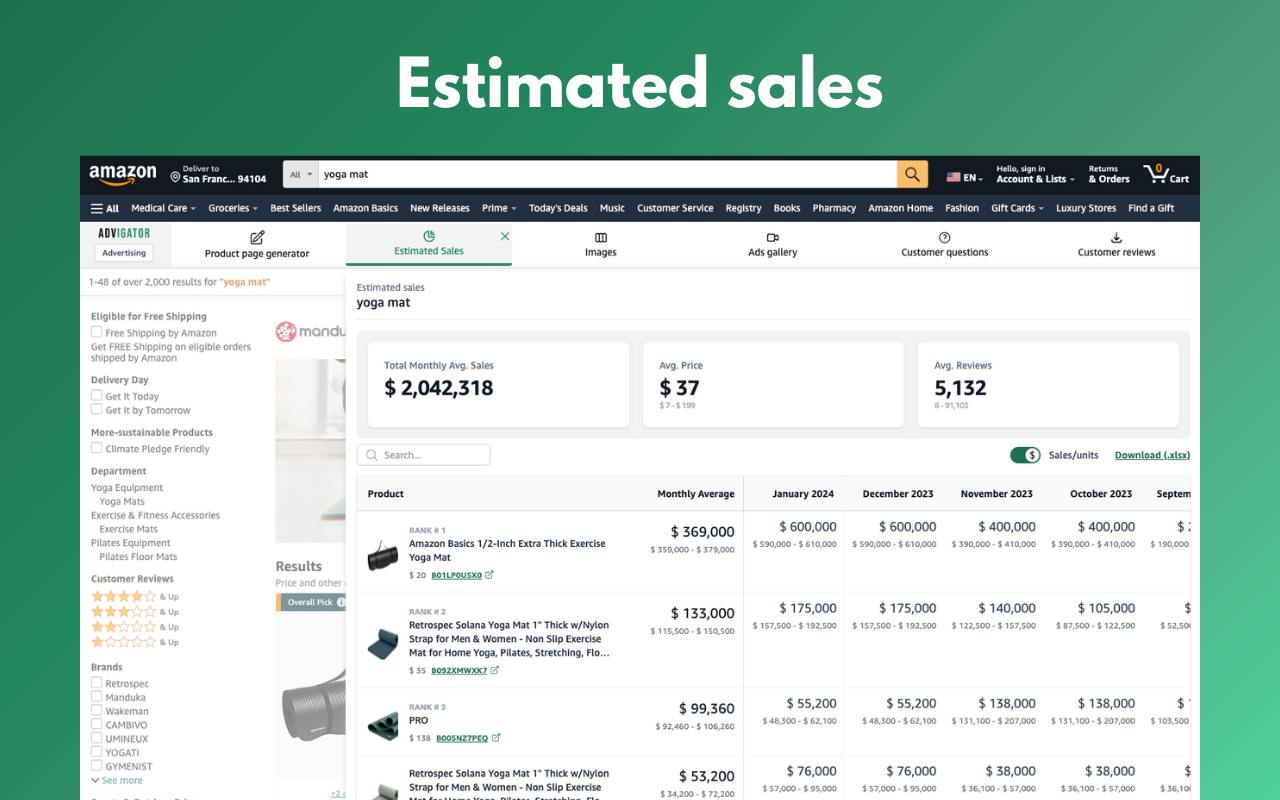
Task: Click the Images tab icon
Action: tap(601, 237)
